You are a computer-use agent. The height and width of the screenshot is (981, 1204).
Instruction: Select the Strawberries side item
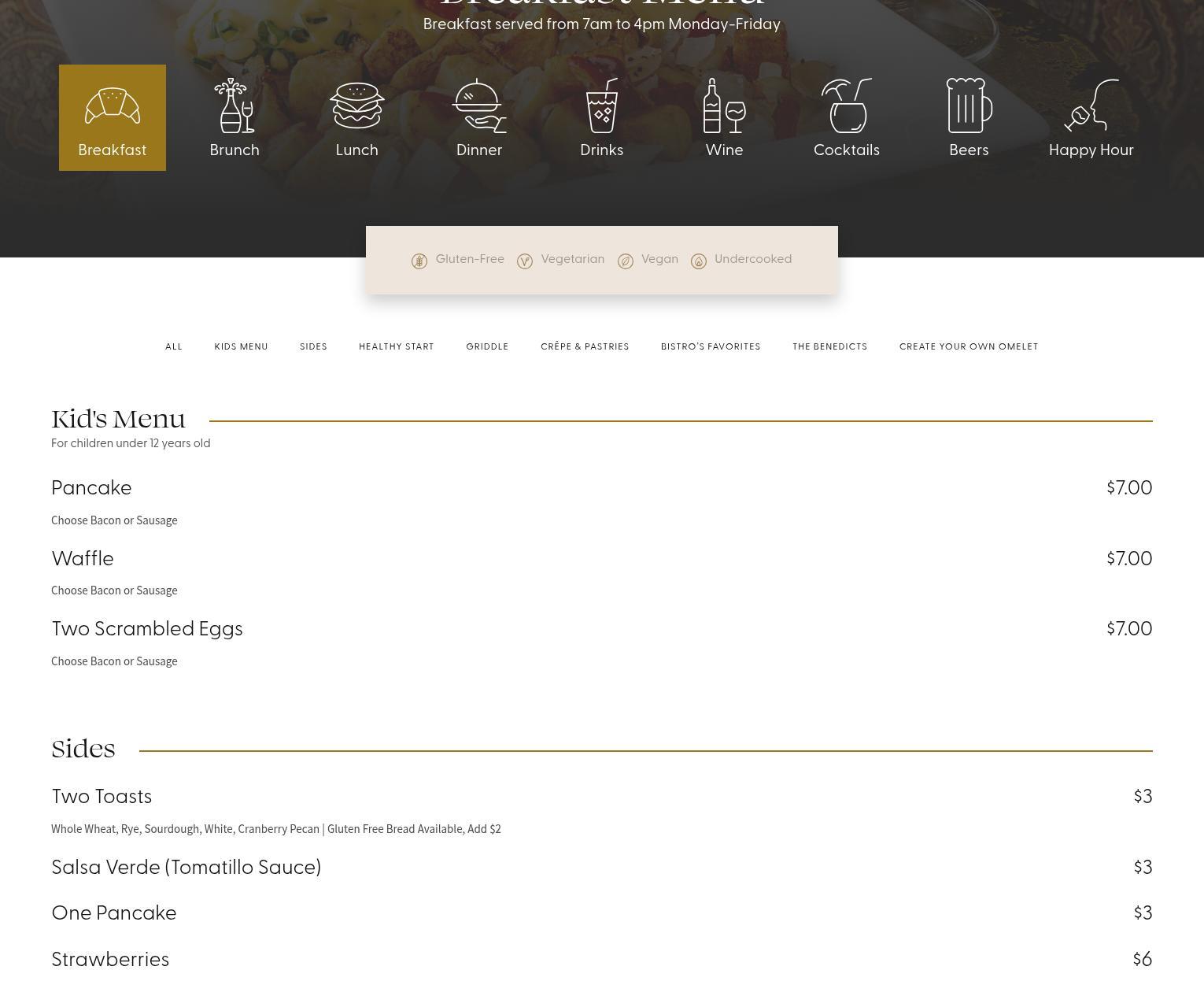110,960
